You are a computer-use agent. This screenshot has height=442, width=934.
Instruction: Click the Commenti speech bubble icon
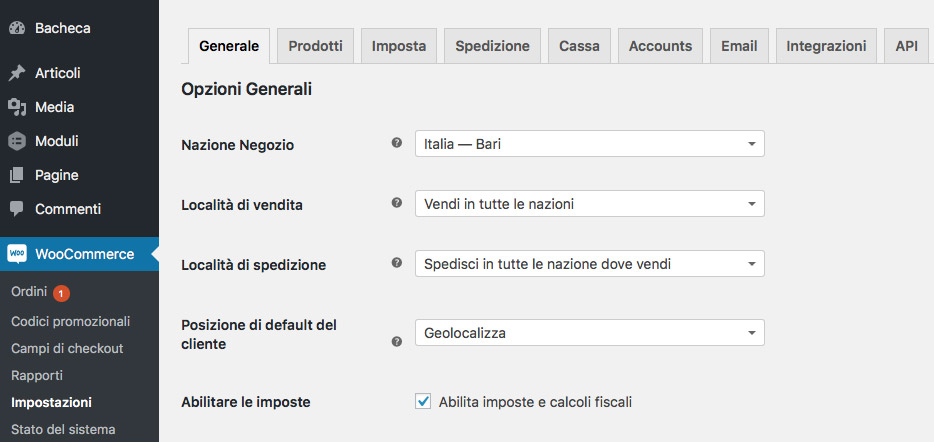[x=17, y=209]
